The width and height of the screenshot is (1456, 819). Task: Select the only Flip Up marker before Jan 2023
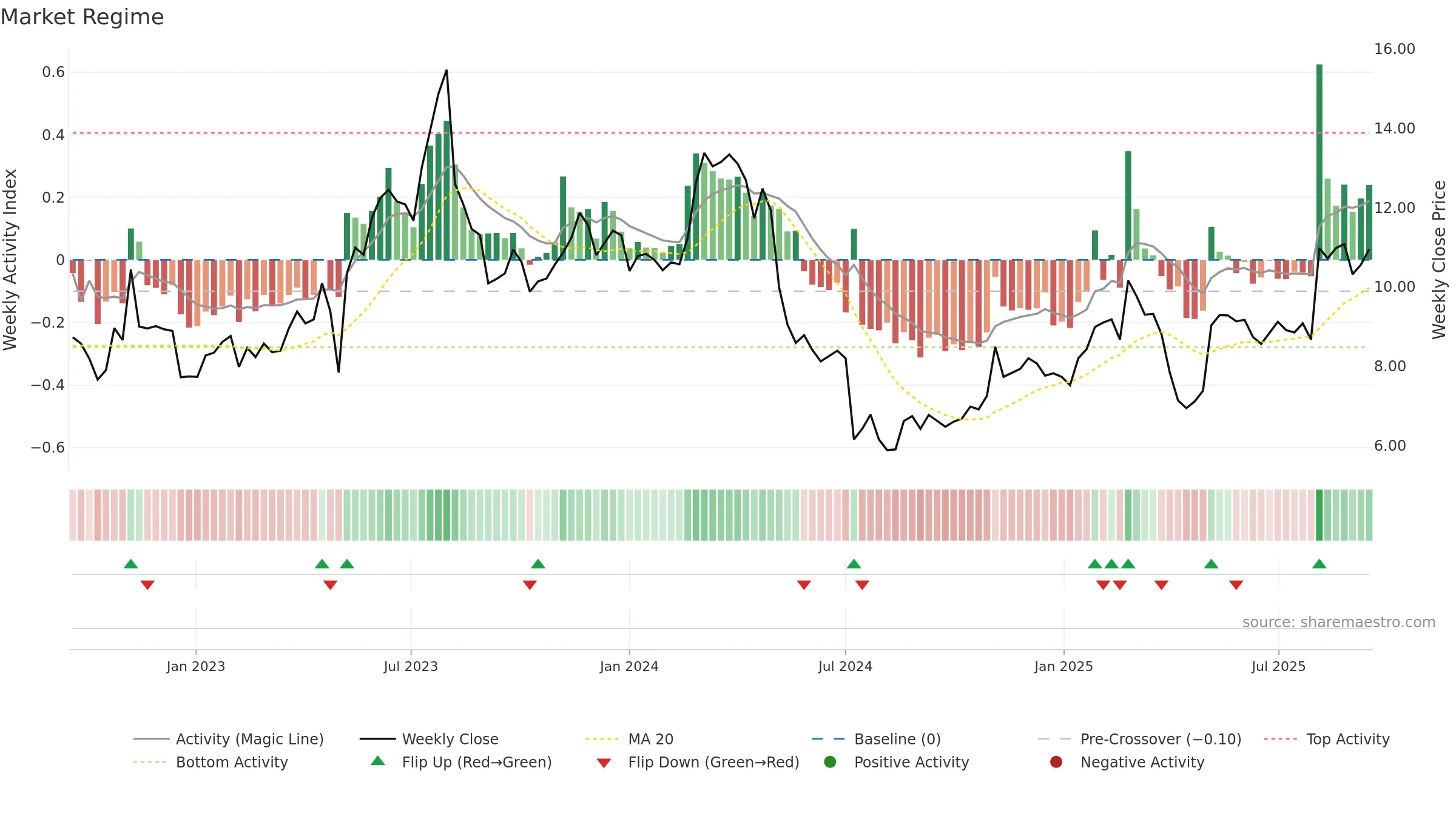coord(131,564)
